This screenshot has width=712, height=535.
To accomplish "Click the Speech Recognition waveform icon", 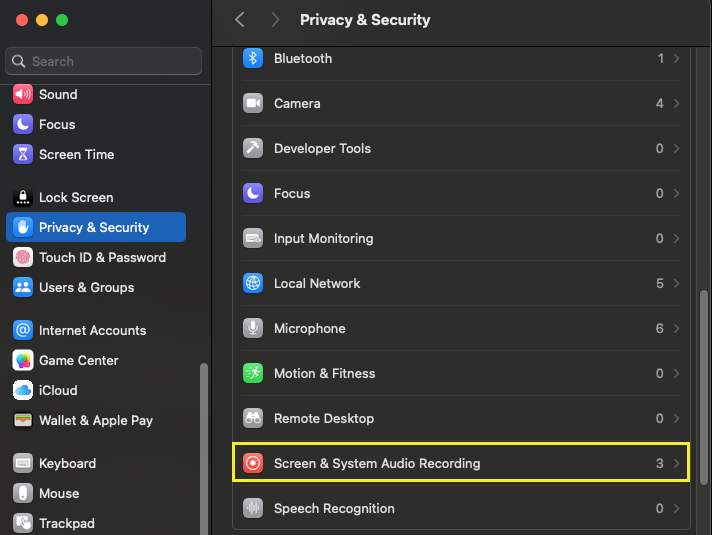I will (x=253, y=509).
